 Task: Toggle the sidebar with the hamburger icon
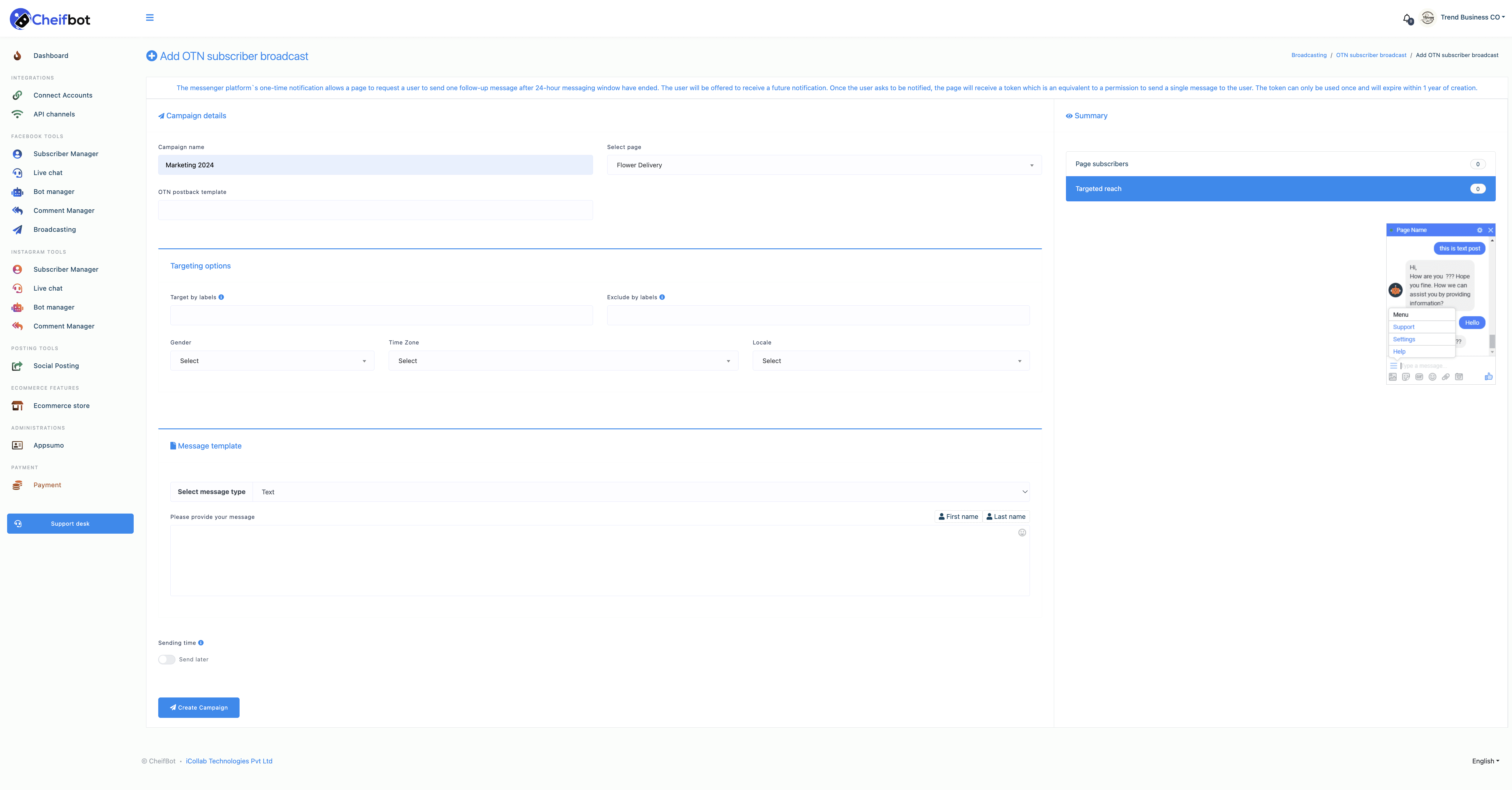(150, 18)
